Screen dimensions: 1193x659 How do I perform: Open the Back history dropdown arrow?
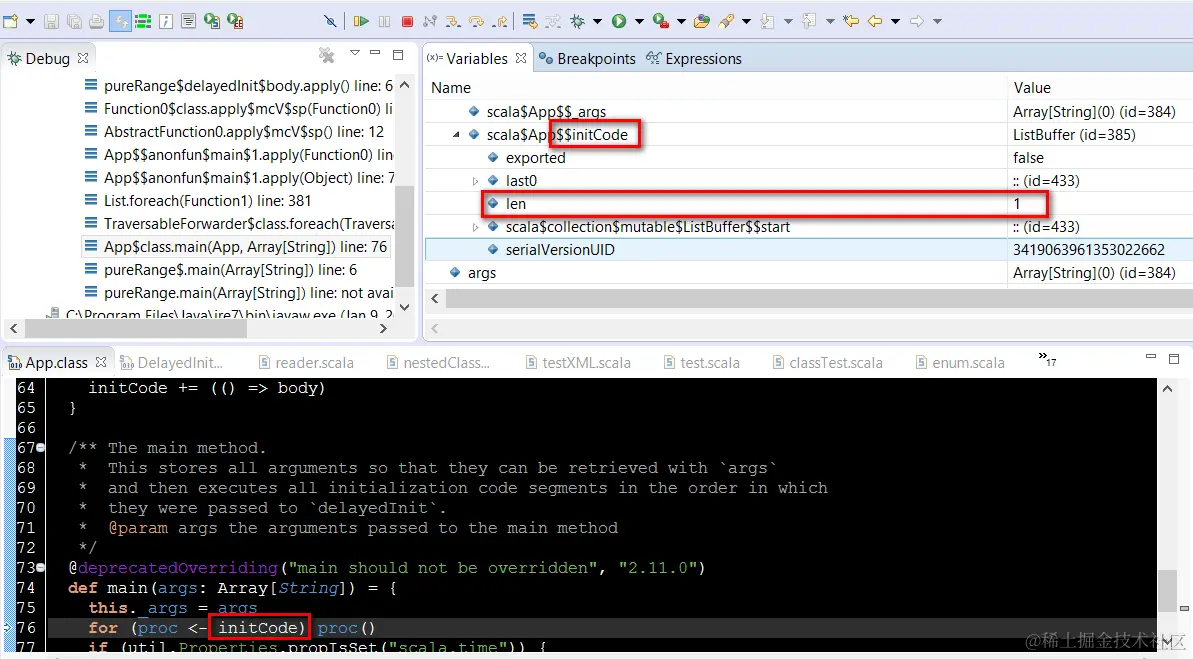[x=895, y=21]
